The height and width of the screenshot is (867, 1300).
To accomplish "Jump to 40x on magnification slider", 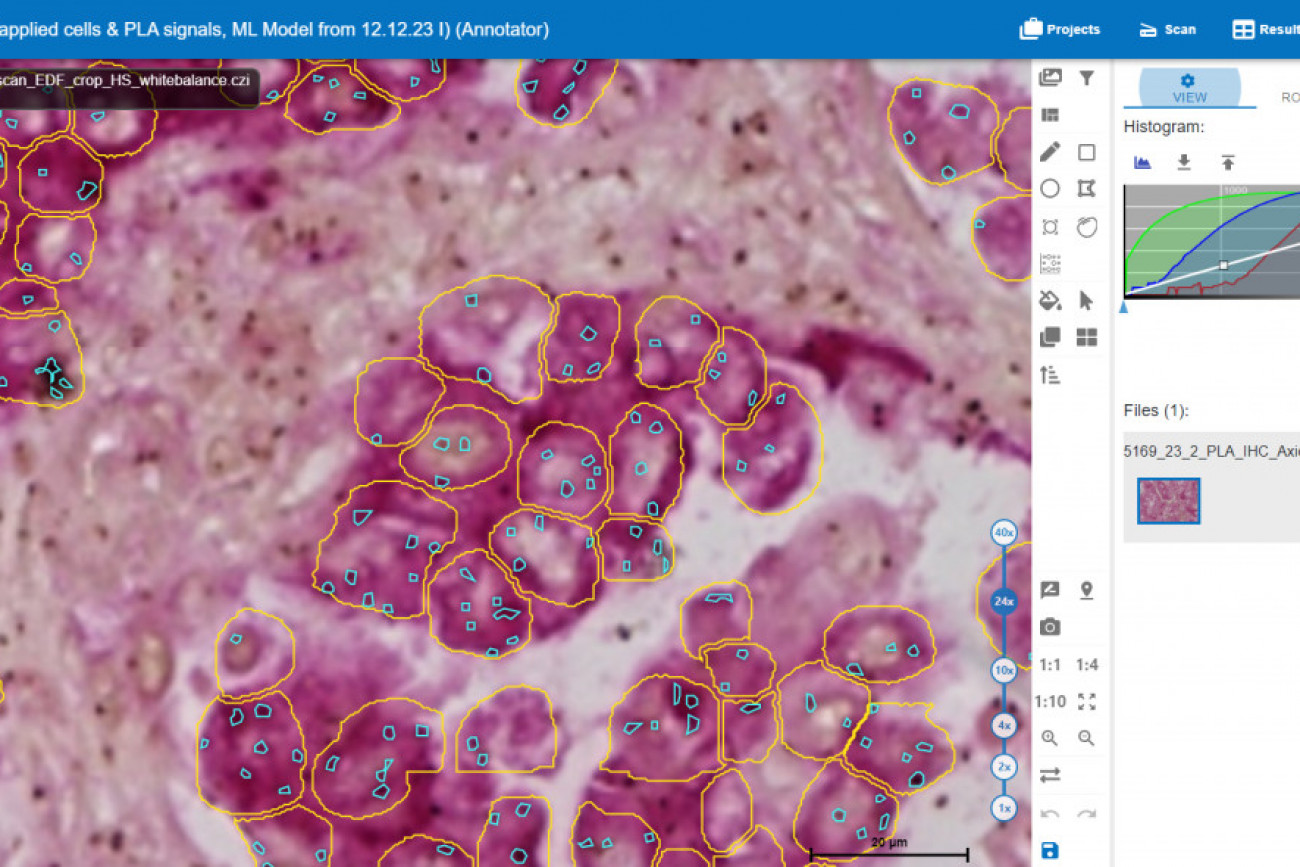I will point(1004,533).
